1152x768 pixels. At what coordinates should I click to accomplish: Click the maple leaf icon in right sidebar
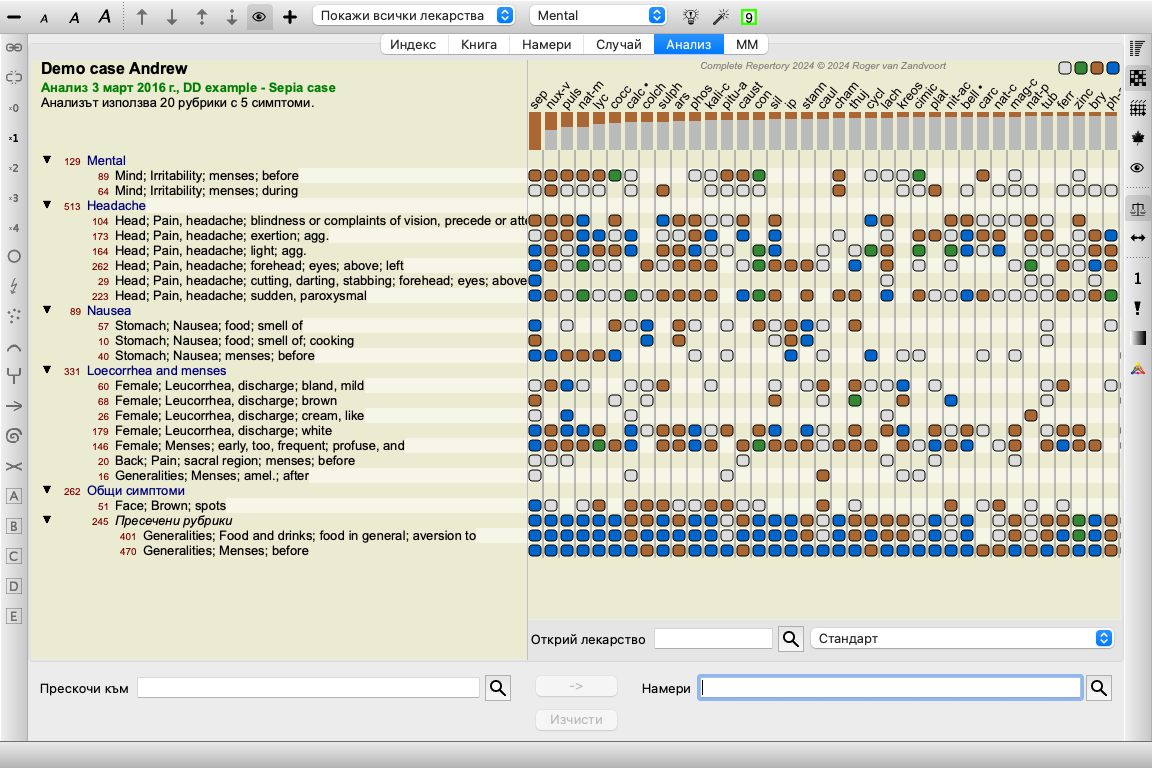(x=1137, y=137)
